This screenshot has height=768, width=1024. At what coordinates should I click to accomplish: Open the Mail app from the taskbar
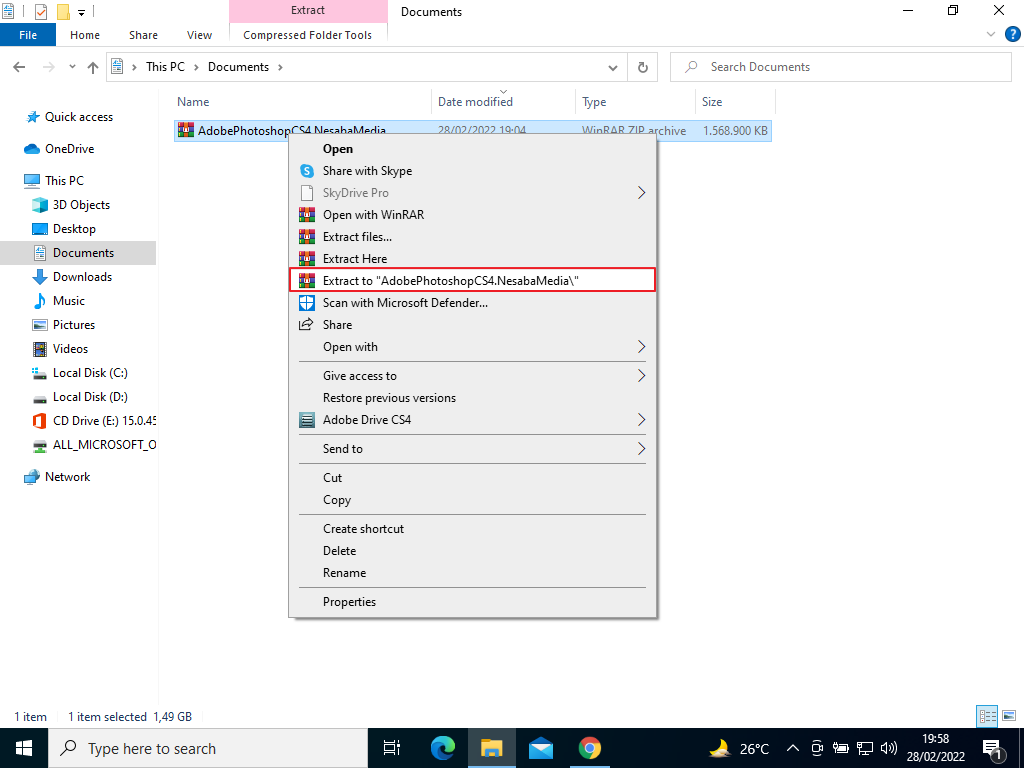(540, 747)
